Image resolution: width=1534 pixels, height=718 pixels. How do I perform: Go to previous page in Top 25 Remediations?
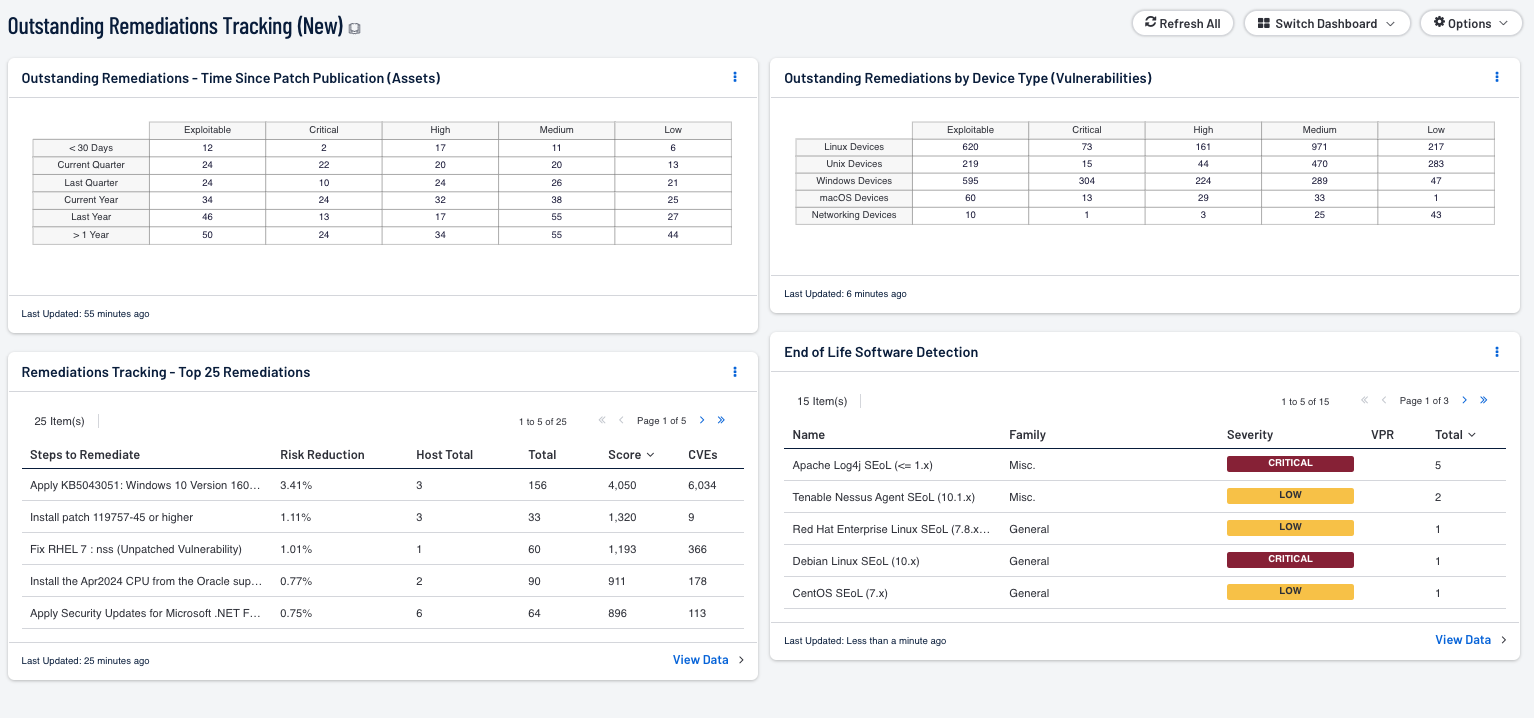click(621, 421)
